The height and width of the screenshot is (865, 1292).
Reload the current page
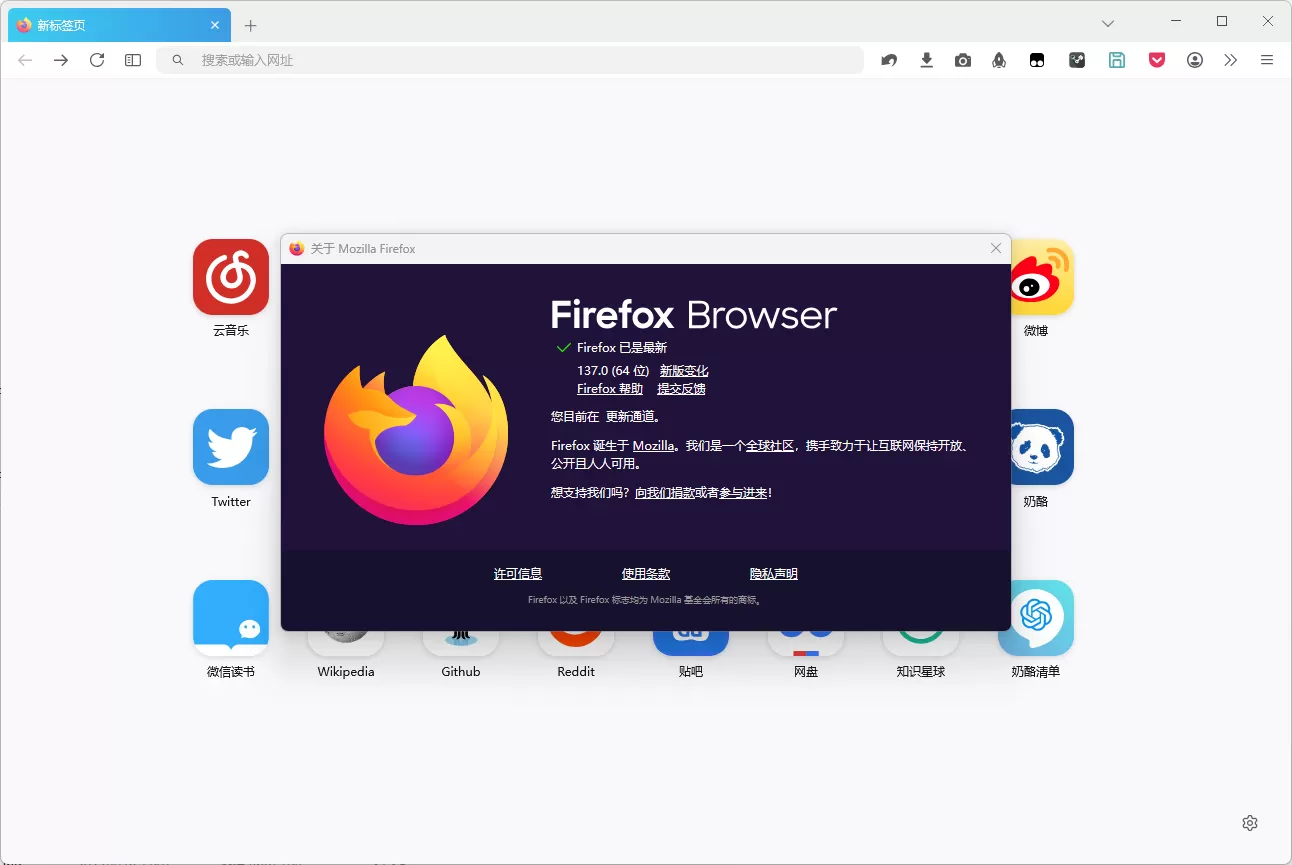tap(97, 60)
